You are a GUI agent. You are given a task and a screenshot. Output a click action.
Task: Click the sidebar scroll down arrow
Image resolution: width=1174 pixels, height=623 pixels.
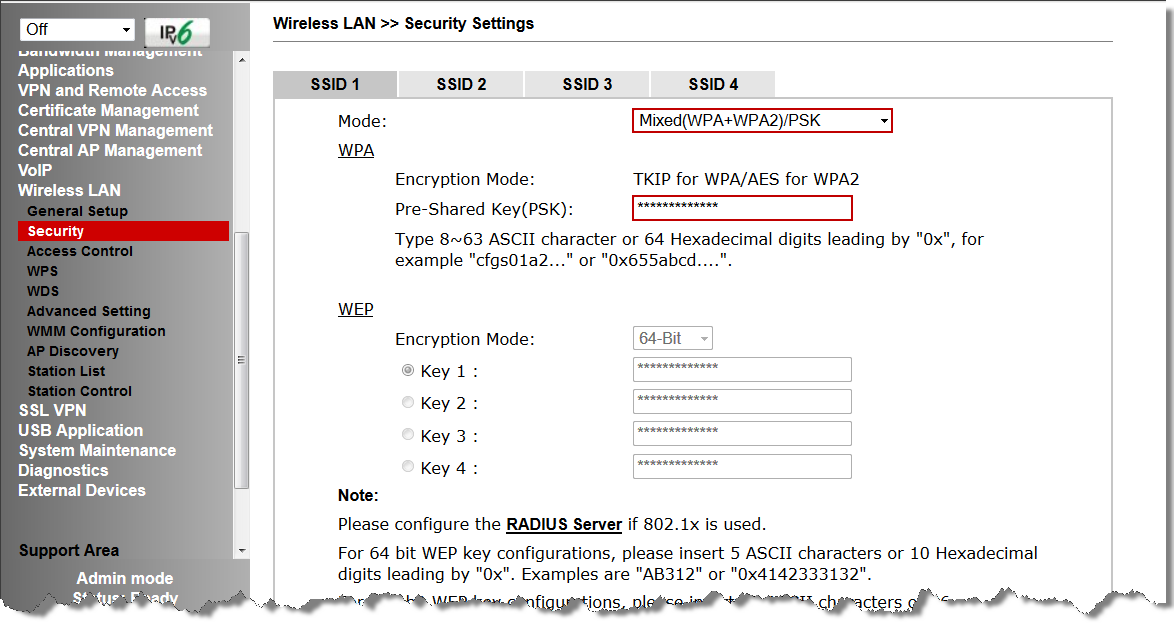(x=242, y=550)
